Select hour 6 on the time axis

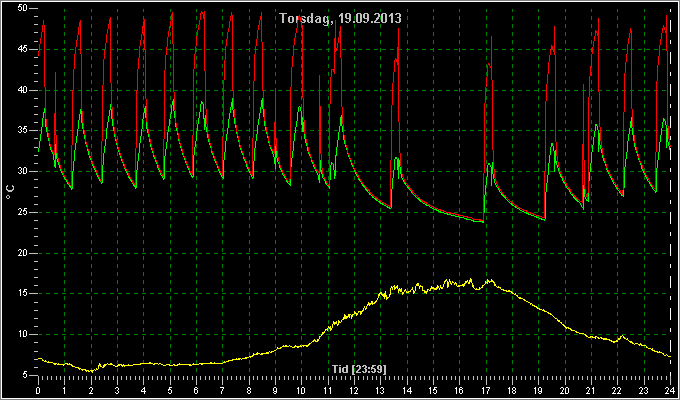[196, 390]
